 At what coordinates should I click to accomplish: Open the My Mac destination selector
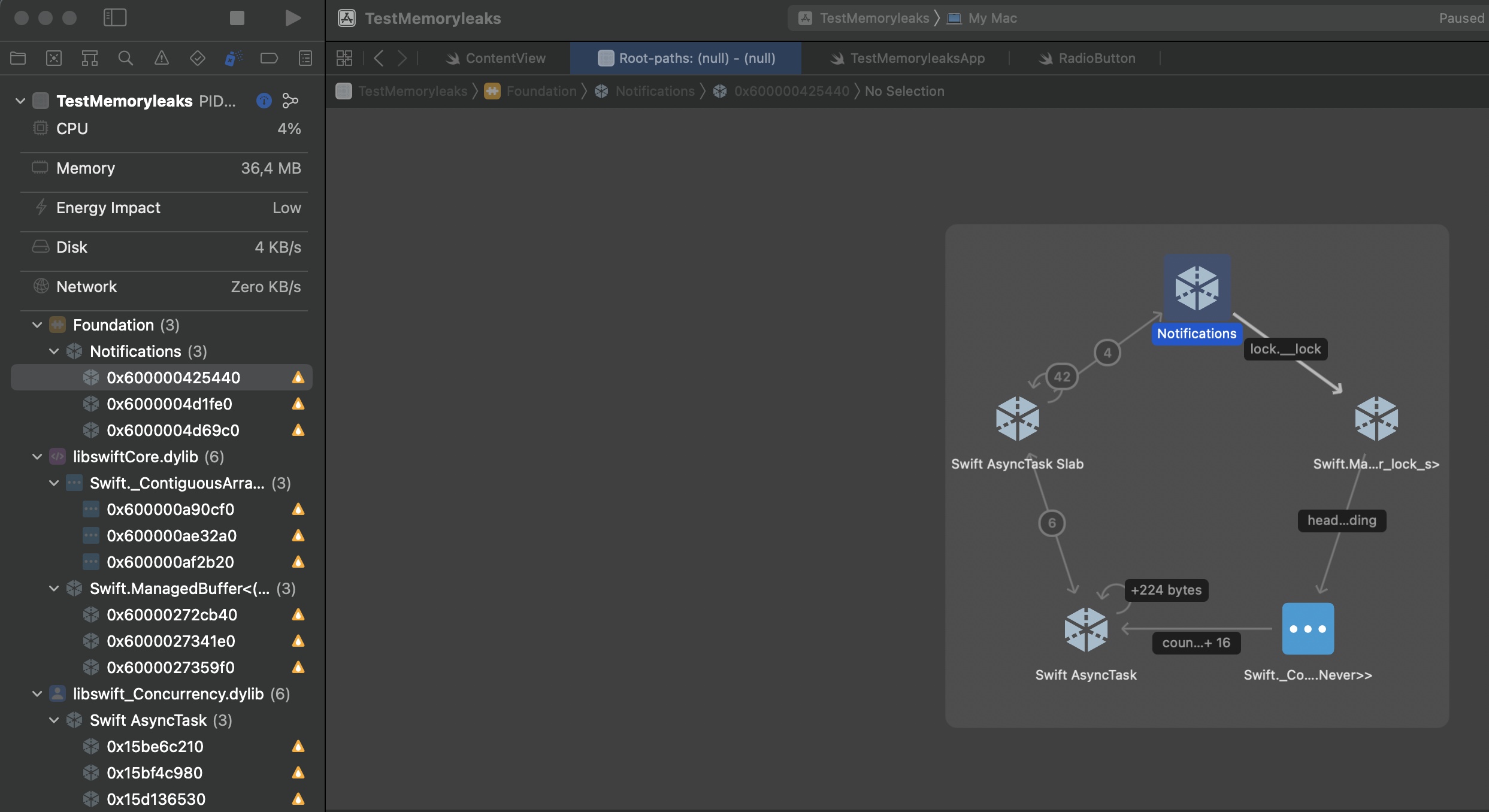tap(992, 18)
